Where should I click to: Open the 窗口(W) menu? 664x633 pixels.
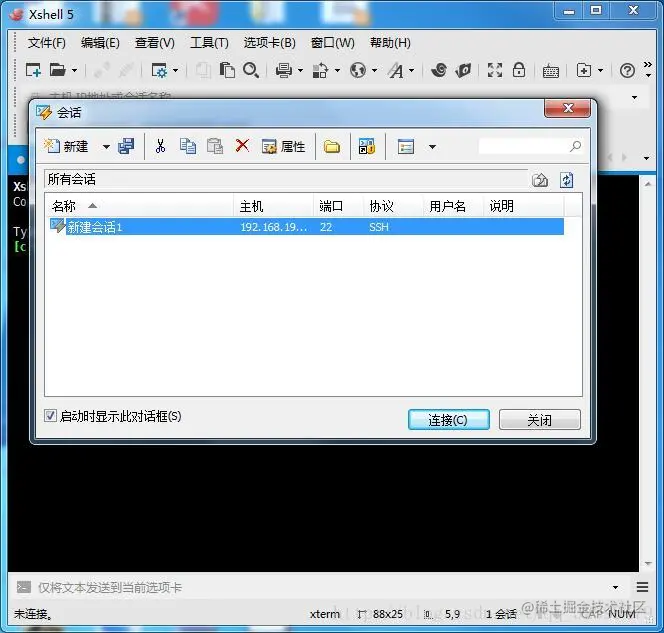(x=332, y=43)
